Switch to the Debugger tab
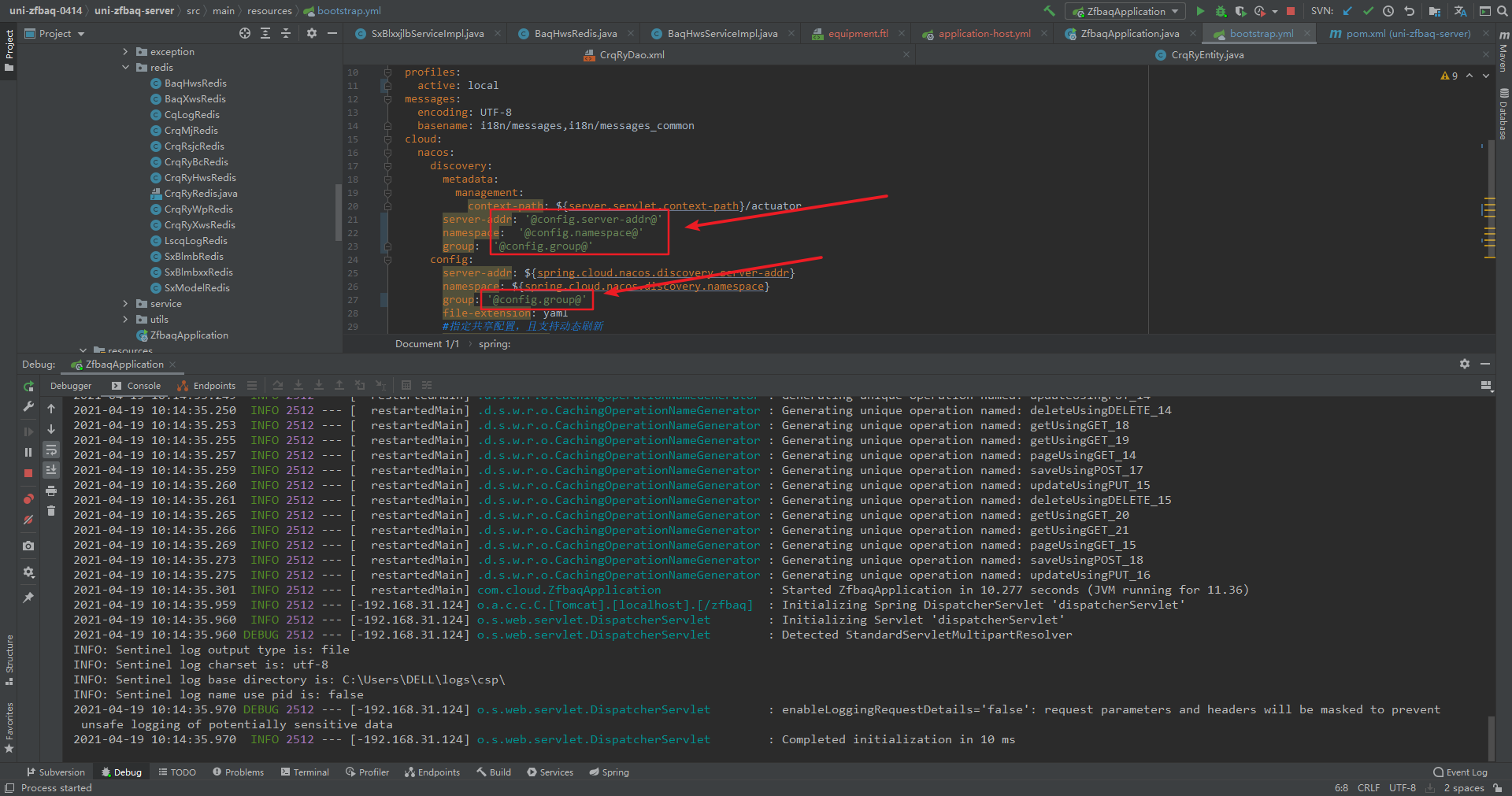Viewport: 1512px width, 796px height. tap(71, 386)
